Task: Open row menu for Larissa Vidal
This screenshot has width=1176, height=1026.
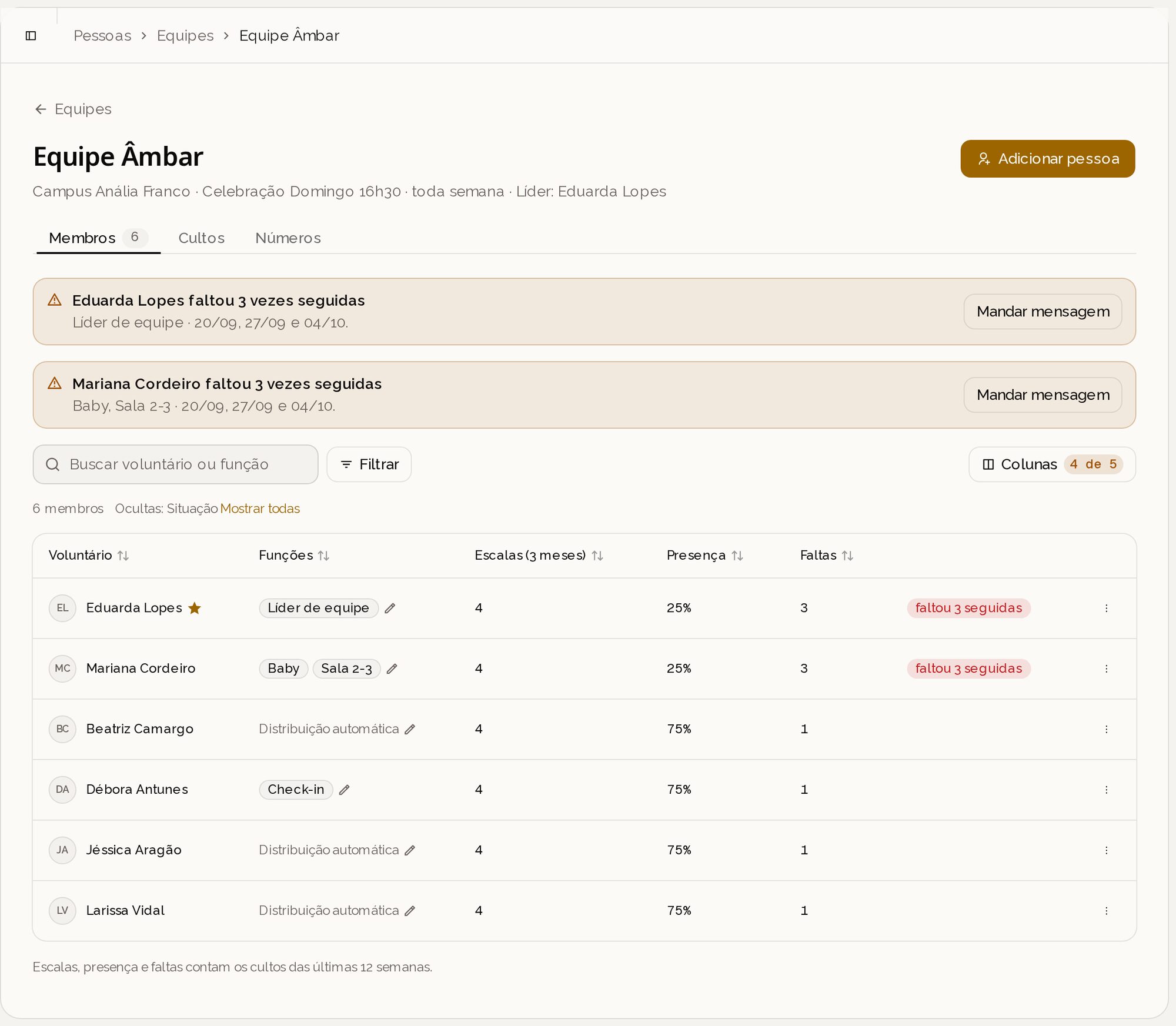Action: pos(1106,911)
